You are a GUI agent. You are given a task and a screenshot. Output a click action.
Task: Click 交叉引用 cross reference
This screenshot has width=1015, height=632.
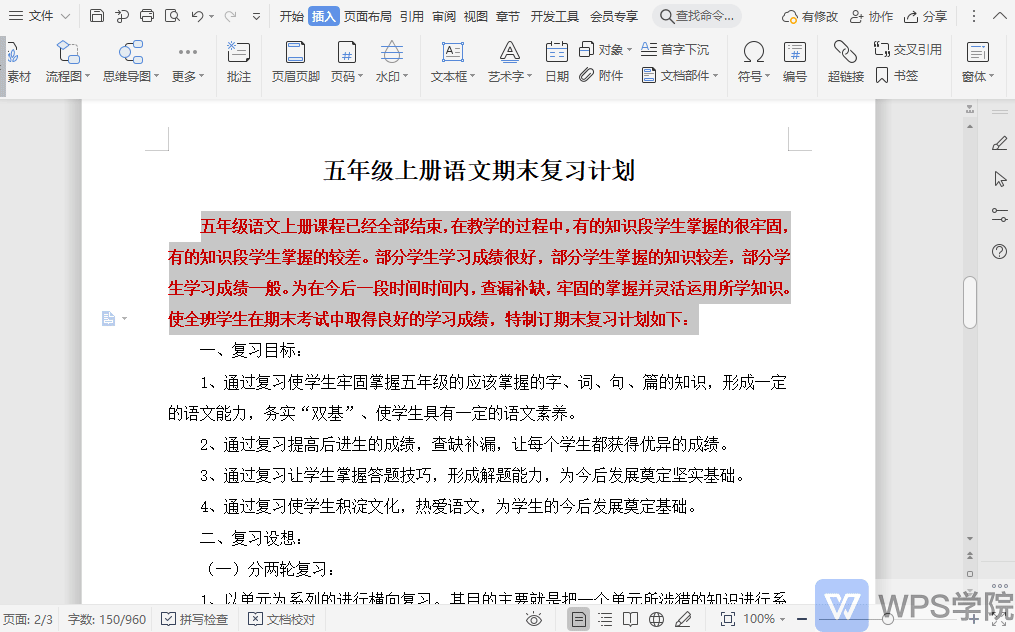(908, 49)
